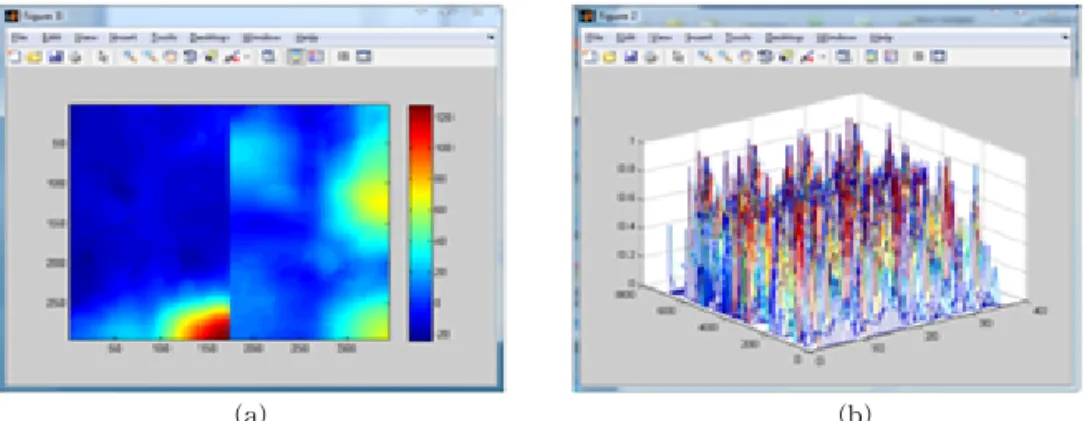Select Edit Plot arrow in 3D plot window
This screenshot has width=1085, height=421.
tap(678, 57)
